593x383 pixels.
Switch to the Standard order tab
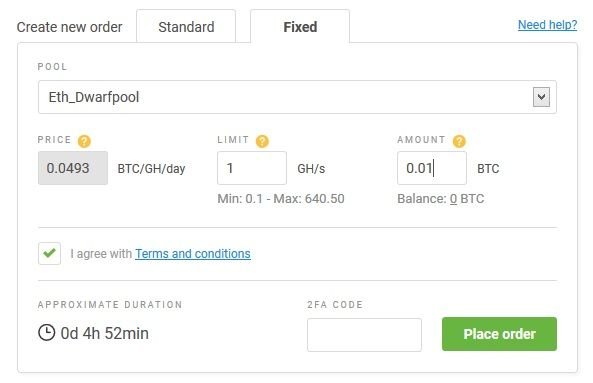(x=186, y=27)
